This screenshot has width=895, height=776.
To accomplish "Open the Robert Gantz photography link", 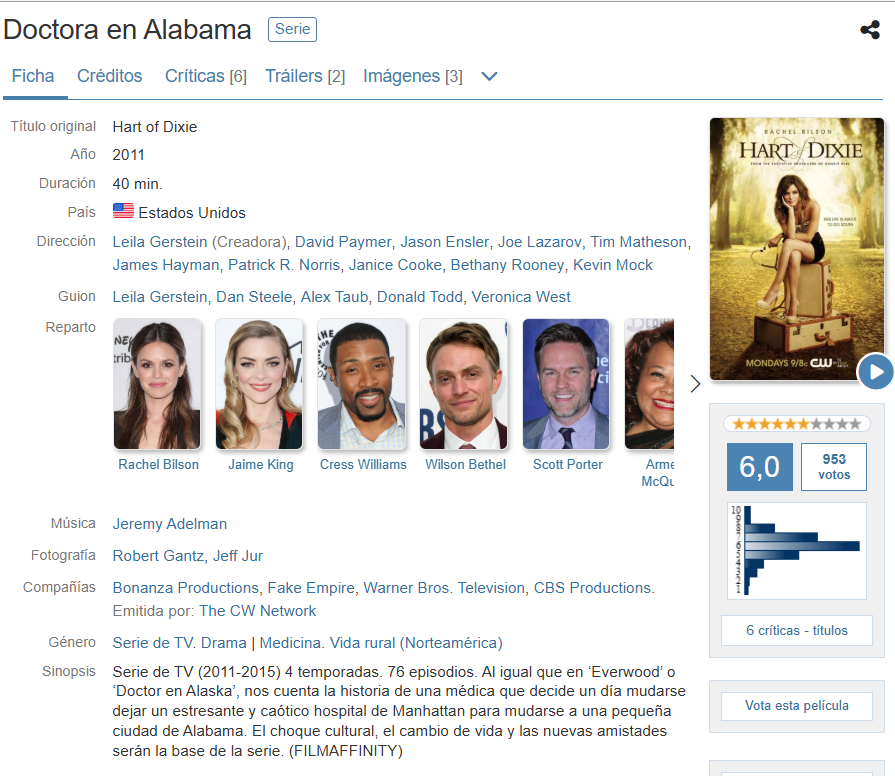I will pos(158,556).
